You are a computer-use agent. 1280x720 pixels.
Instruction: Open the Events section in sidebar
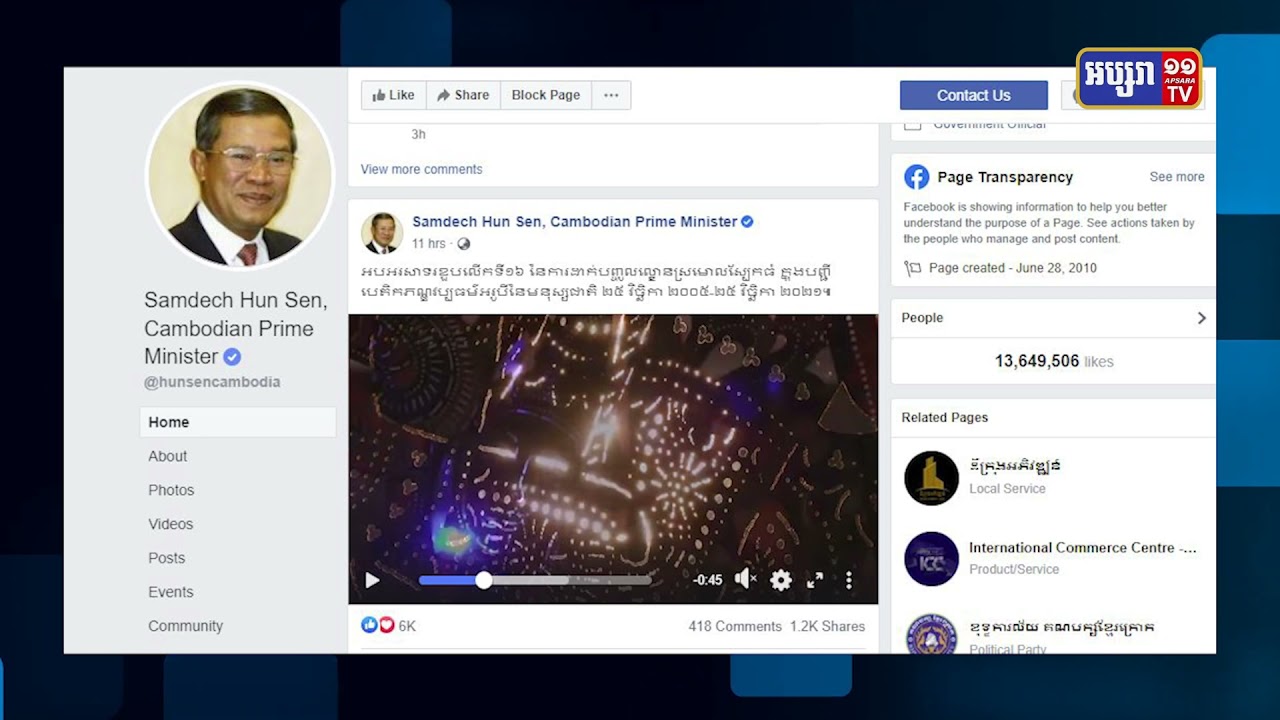click(x=171, y=592)
